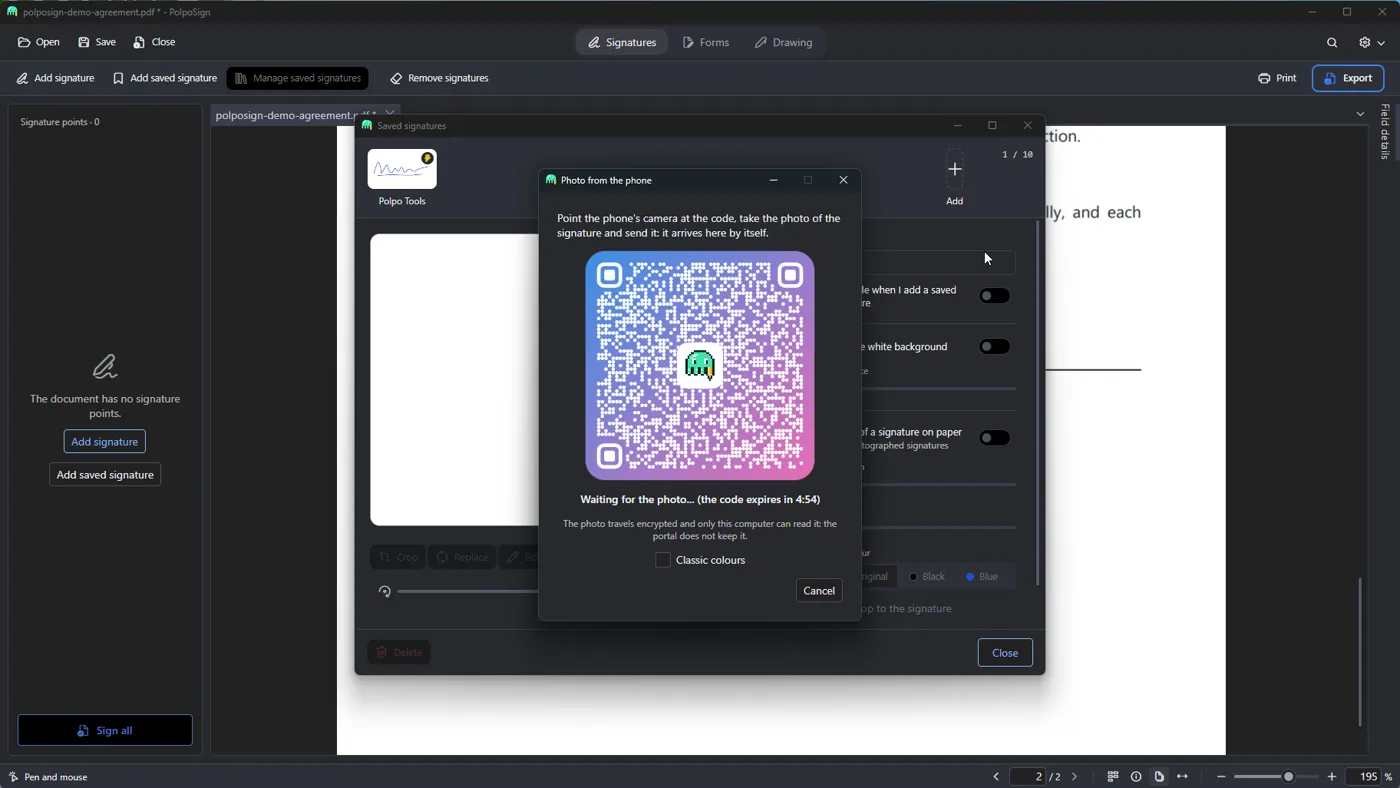Click the search magnifier icon

[1332, 43]
